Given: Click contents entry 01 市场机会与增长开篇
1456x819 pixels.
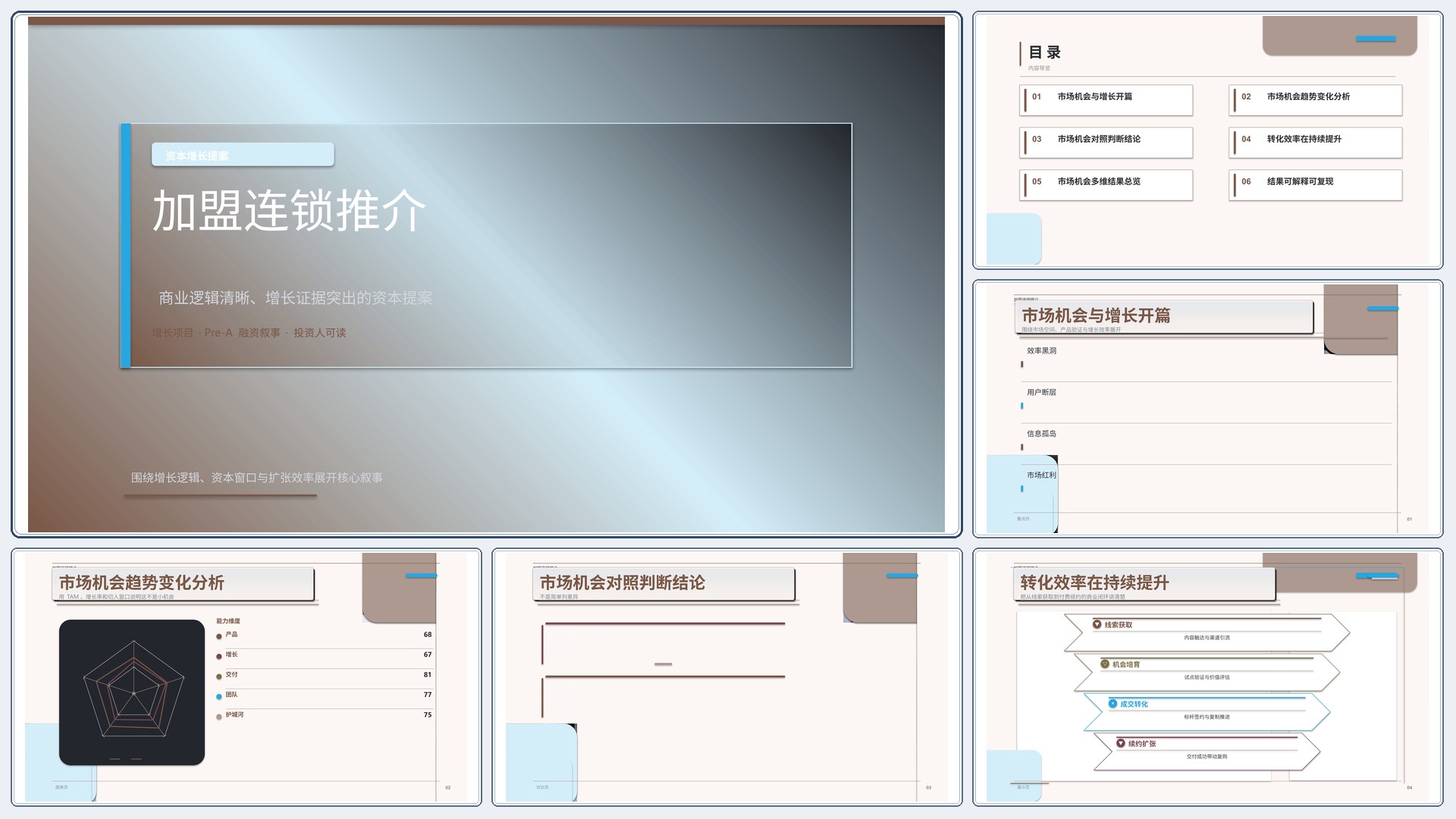Looking at the screenshot, I should coord(1106,100).
